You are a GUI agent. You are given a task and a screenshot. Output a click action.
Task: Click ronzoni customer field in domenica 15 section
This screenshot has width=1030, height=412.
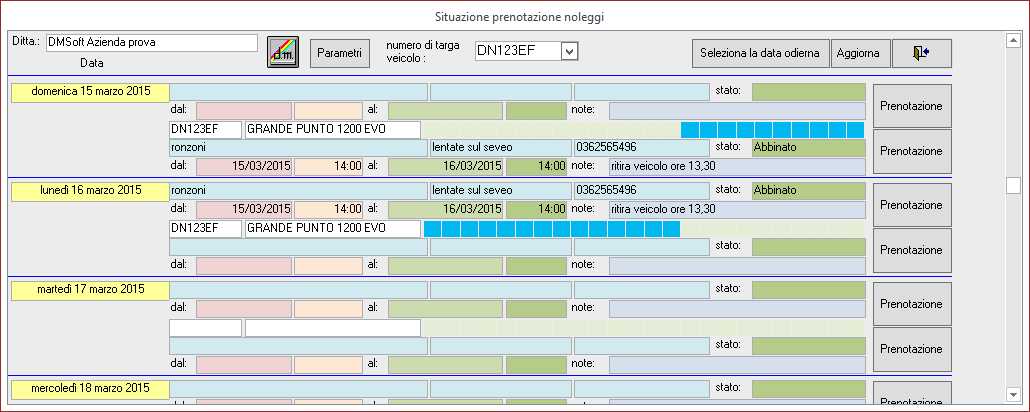coord(298,148)
